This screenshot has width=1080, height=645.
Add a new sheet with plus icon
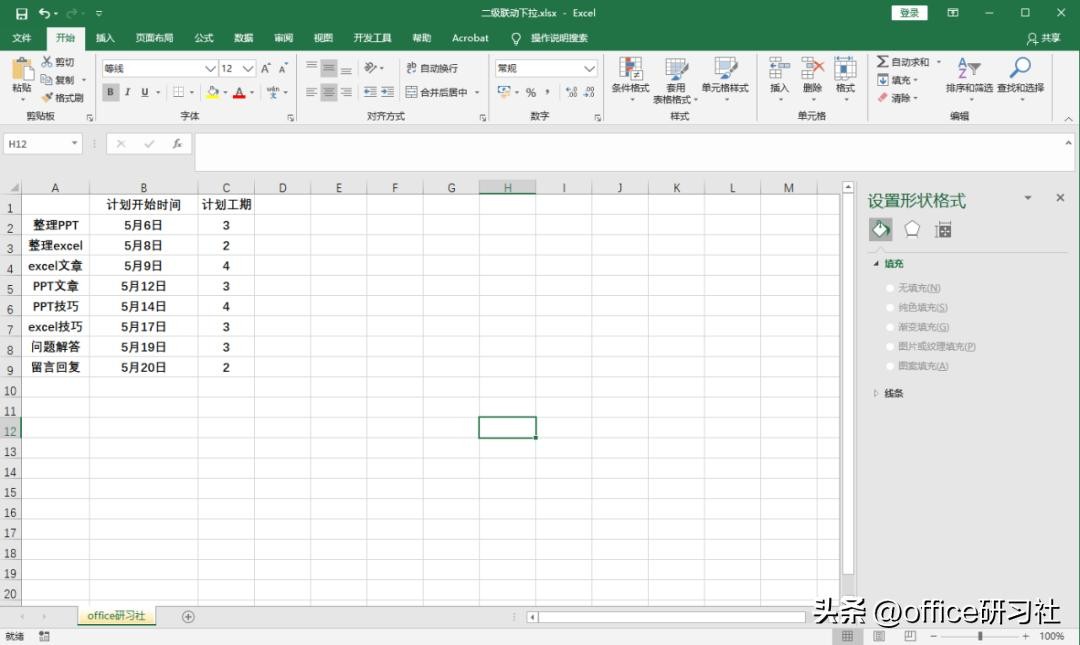click(188, 616)
